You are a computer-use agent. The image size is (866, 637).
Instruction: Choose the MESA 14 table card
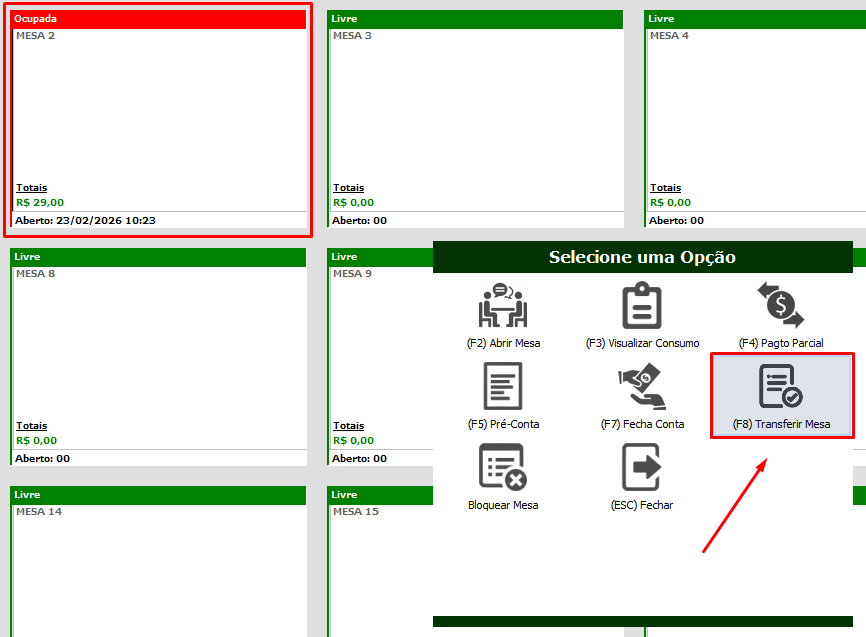(159, 570)
